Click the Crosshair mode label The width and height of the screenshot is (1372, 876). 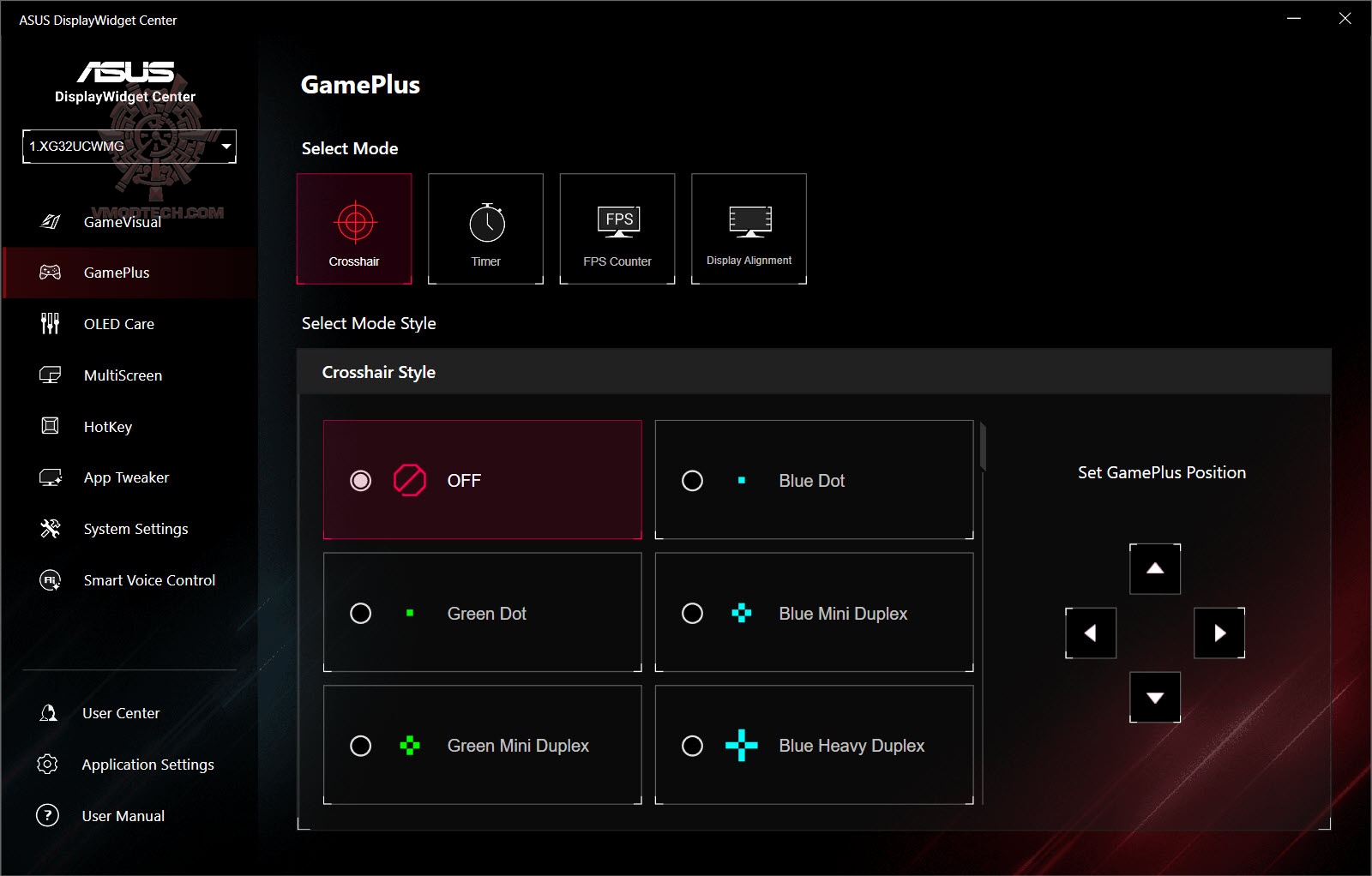tap(354, 261)
